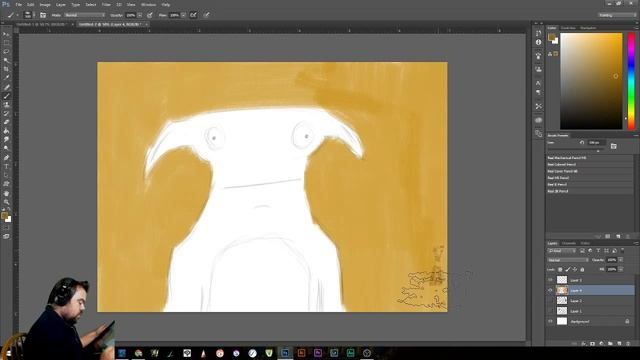The width and height of the screenshot is (640, 360).
Task: Select the Crop tool
Action: click(6, 69)
